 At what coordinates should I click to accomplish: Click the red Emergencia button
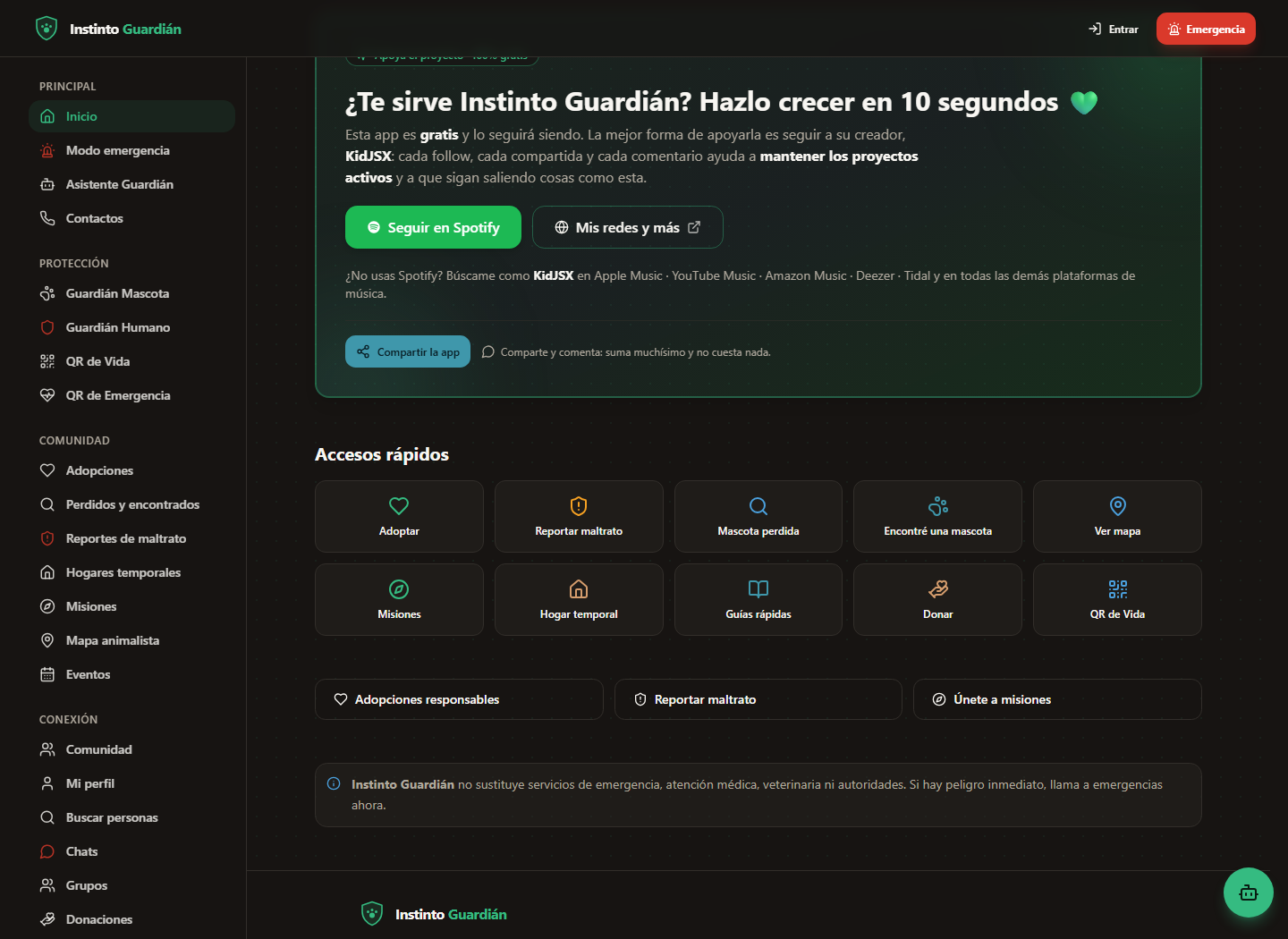pyautogui.click(x=1206, y=29)
